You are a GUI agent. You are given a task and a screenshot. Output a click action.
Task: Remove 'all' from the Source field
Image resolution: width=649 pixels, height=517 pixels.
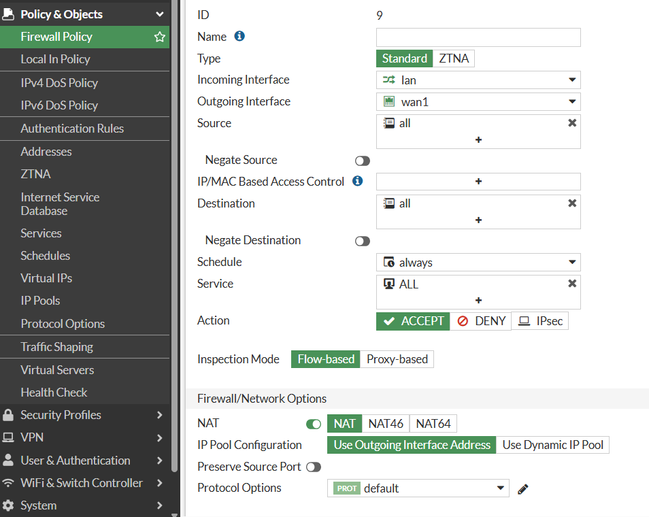572,123
